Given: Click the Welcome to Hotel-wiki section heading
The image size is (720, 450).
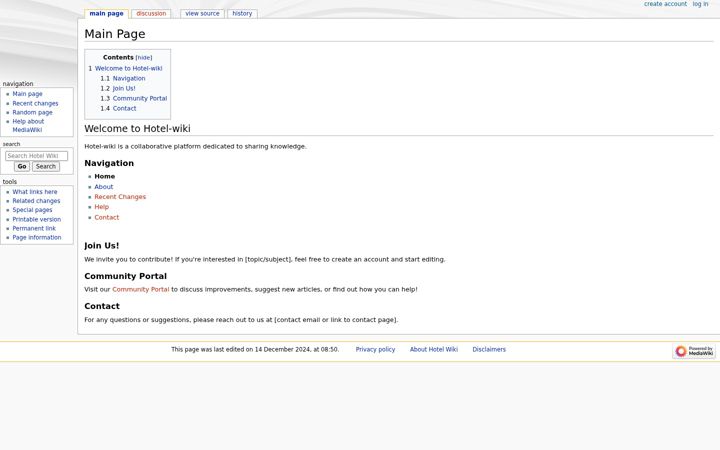Looking at the screenshot, I should [137, 129].
